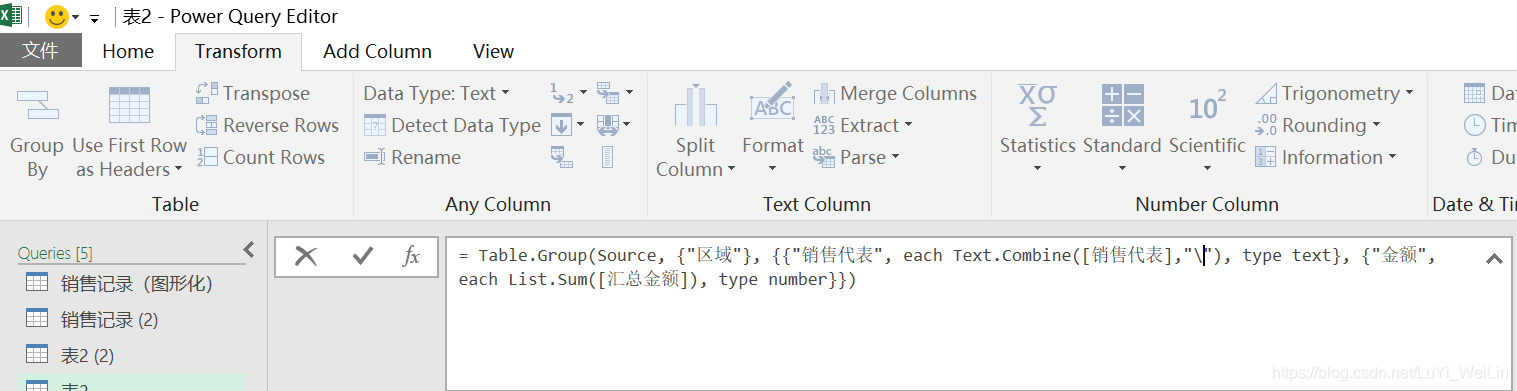1517x391 pixels.
Task: Click the Rename column button
Action: (412, 157)
